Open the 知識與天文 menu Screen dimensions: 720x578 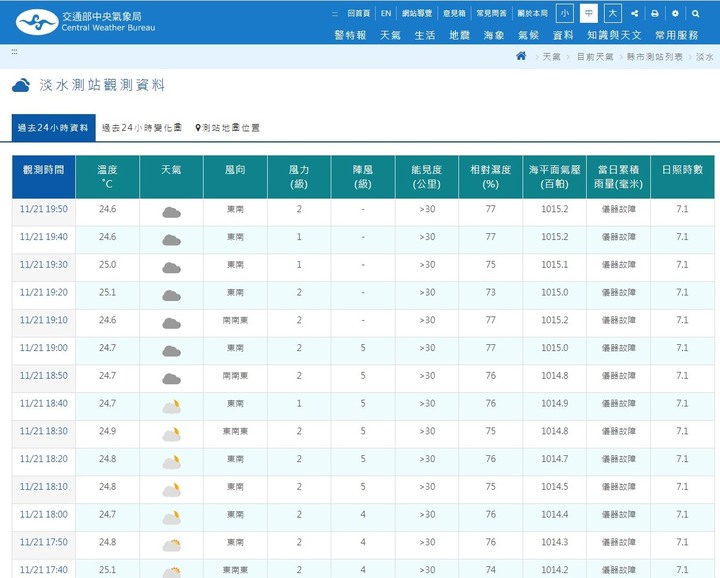[614, 35]
